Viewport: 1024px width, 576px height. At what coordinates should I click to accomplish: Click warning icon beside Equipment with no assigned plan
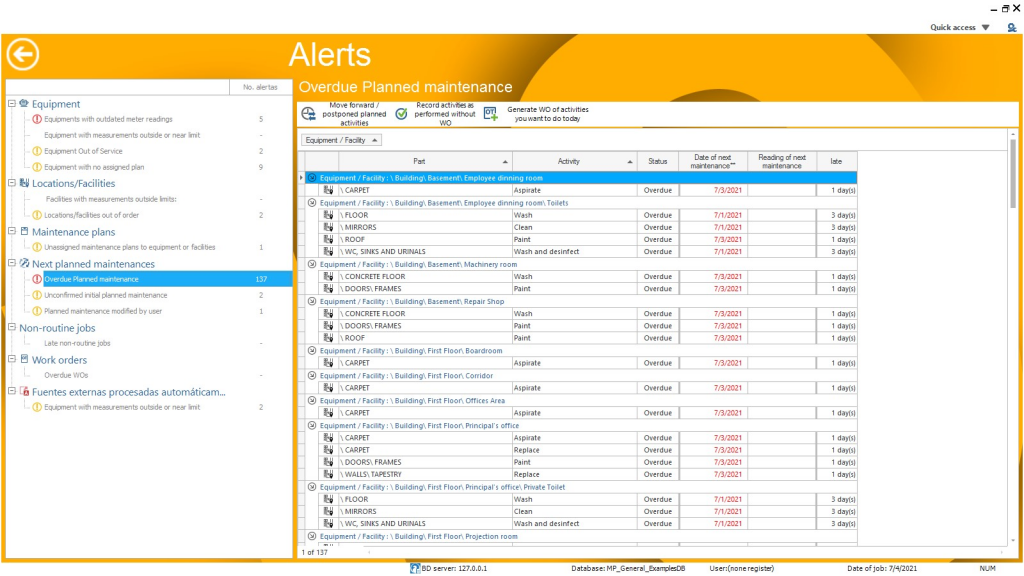37,167
